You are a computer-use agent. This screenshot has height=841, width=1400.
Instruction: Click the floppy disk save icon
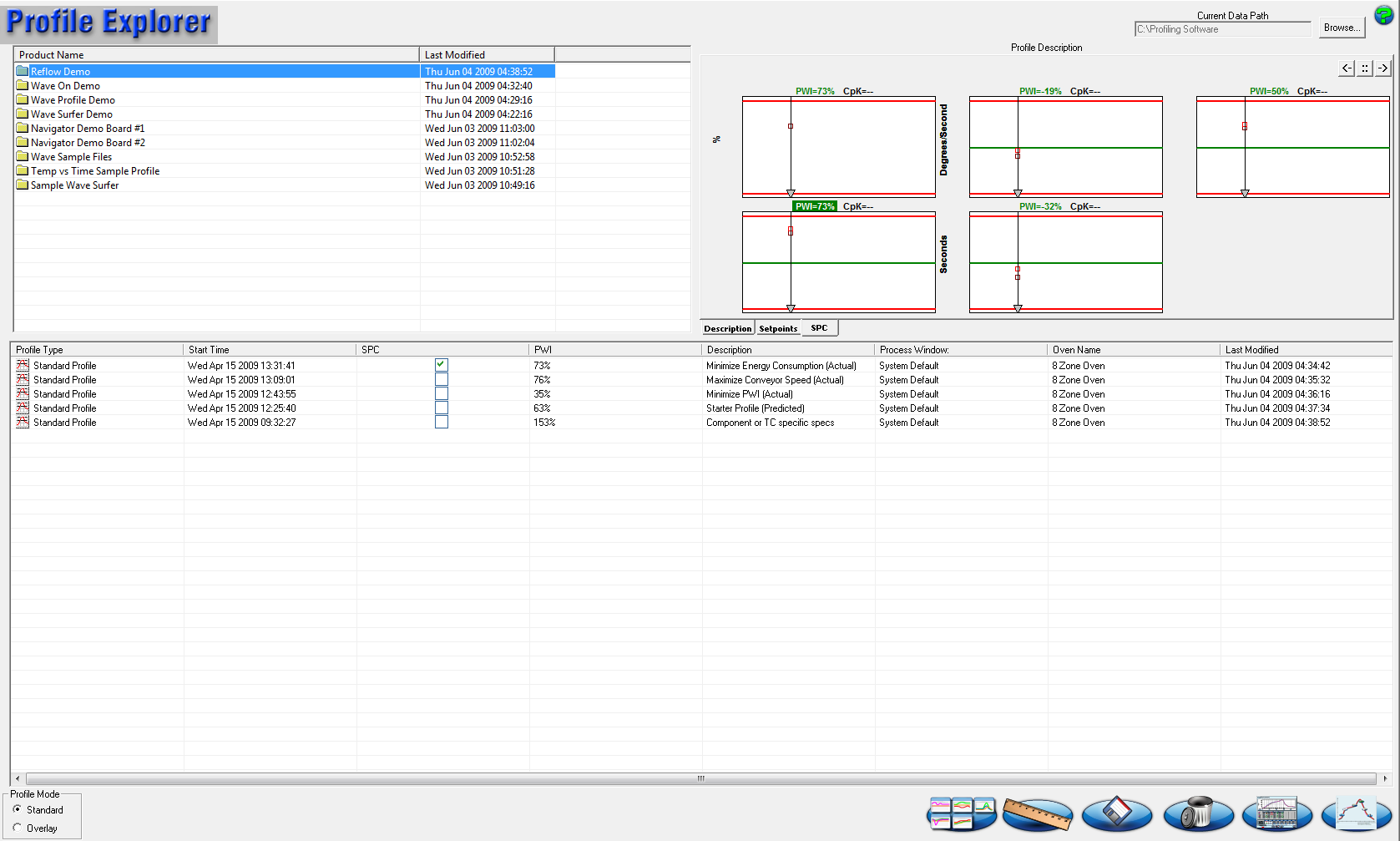pyautogui.click(x=1116, y=813)
